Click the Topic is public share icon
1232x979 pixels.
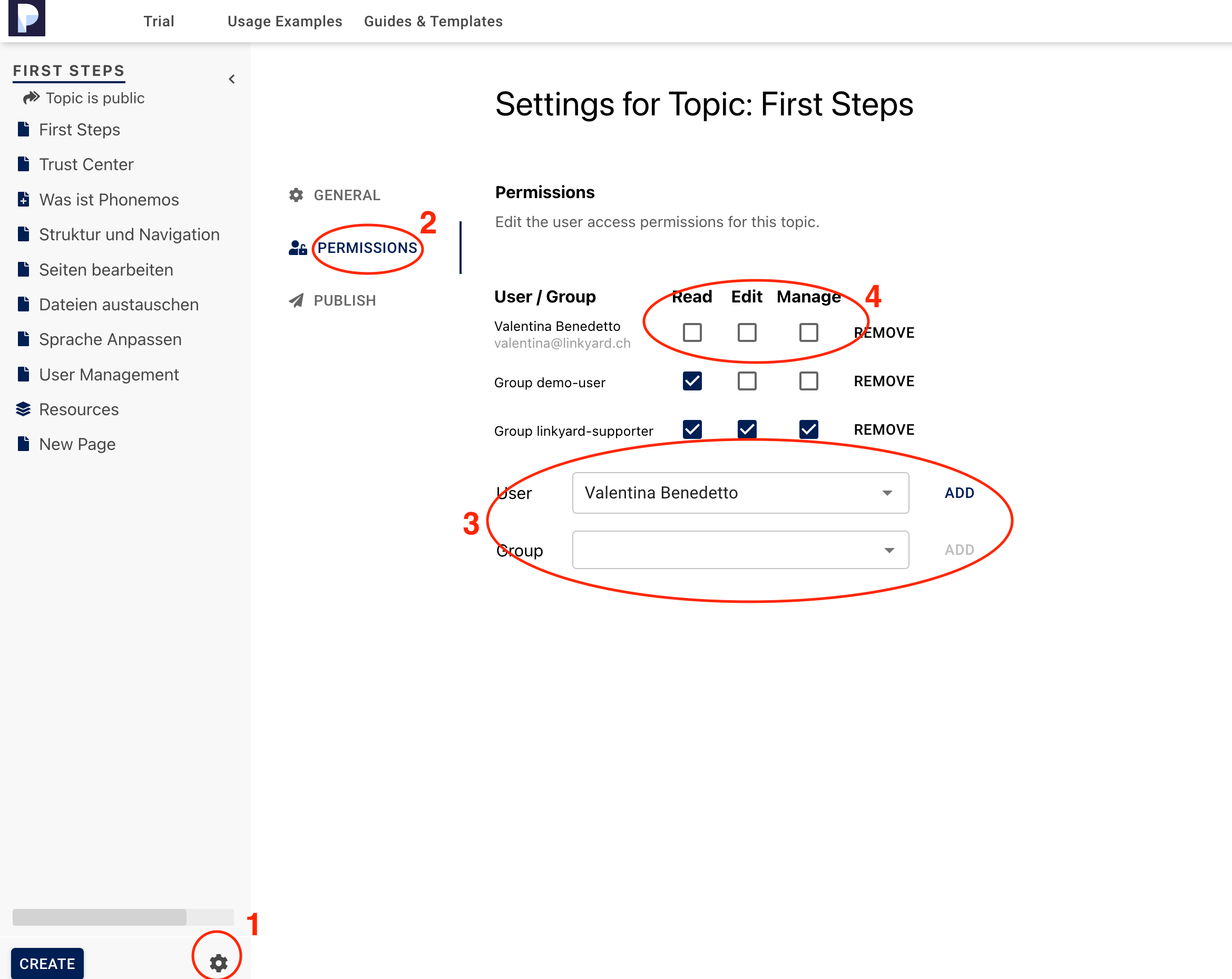31,97
